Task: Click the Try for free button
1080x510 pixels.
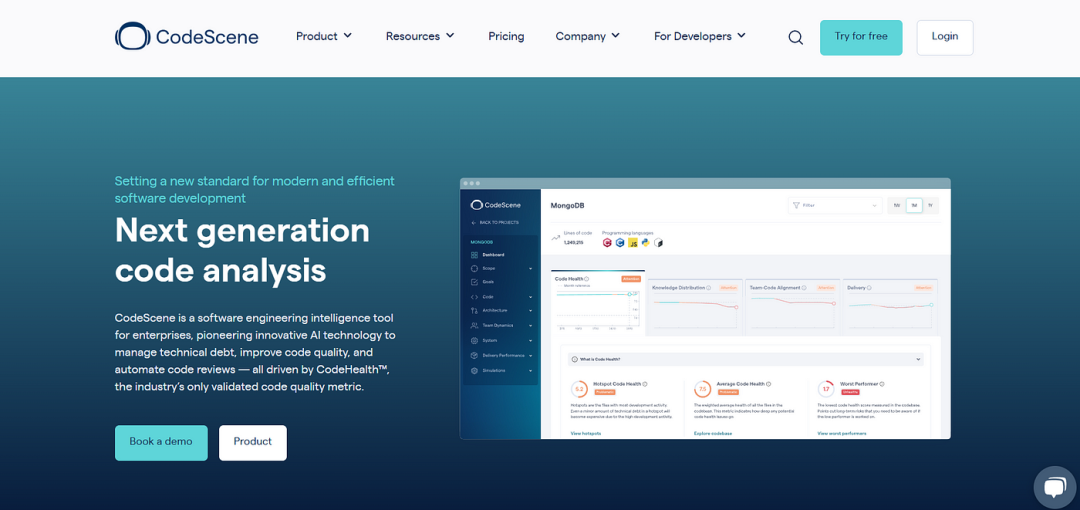Action: [x=861, y=37]
